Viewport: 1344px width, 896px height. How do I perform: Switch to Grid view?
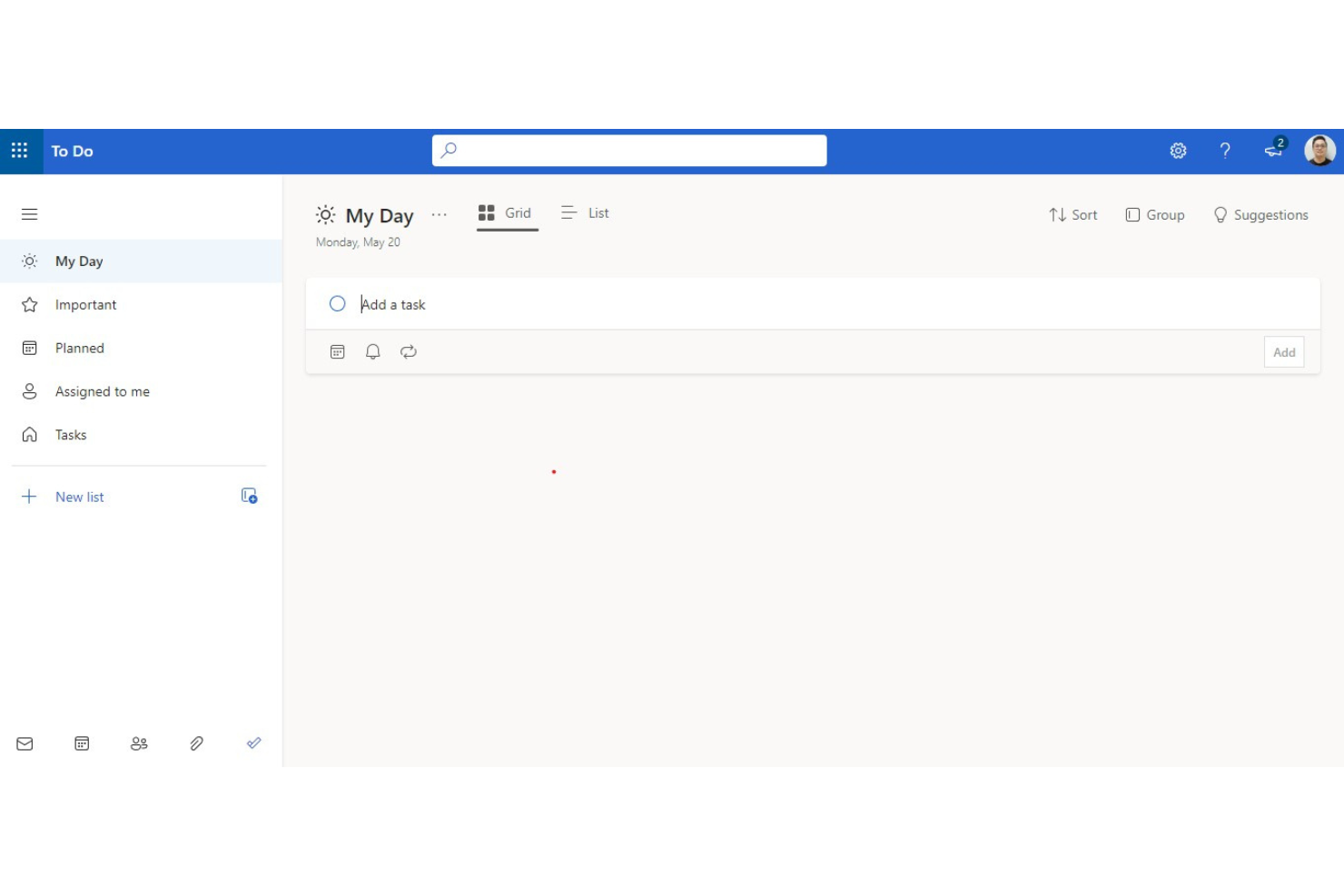coord(506,212)
